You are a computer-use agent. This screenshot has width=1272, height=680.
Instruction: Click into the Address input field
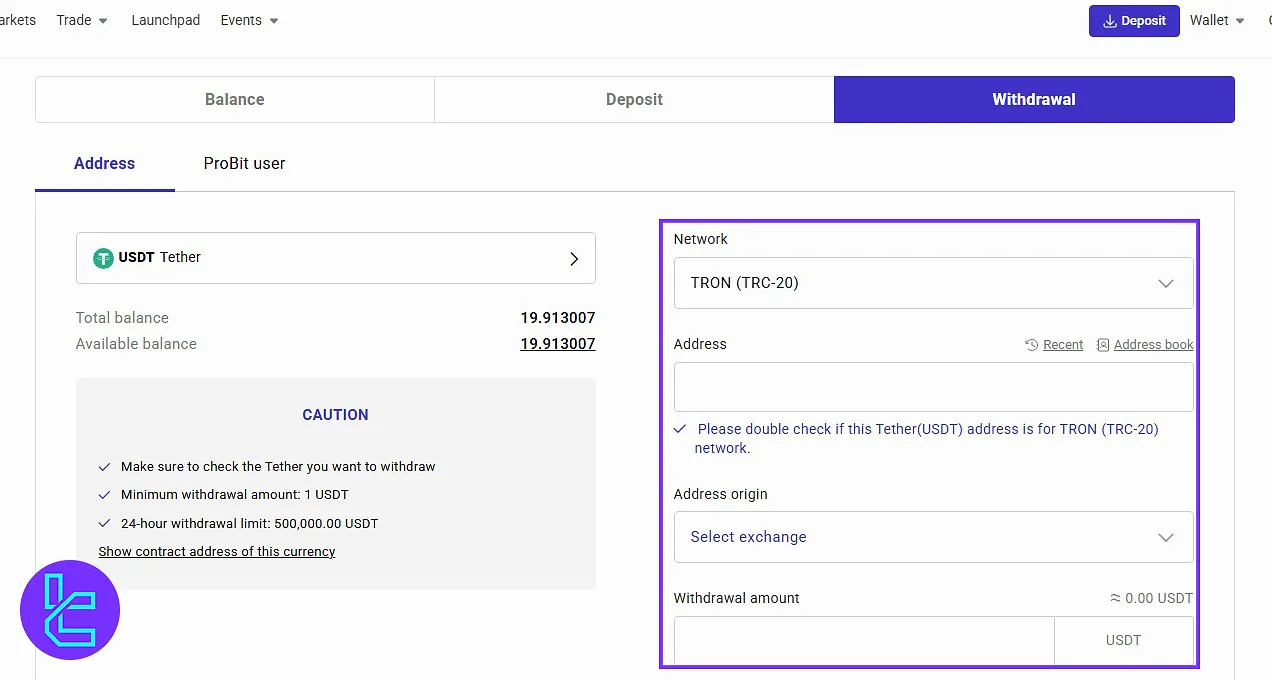(x=933, y=387)
